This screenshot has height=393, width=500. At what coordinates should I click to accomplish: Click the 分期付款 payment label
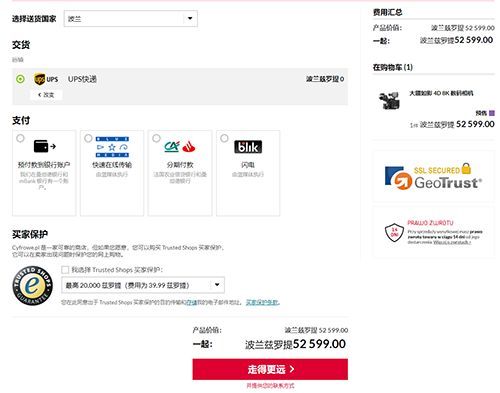(x=180, y=165)
